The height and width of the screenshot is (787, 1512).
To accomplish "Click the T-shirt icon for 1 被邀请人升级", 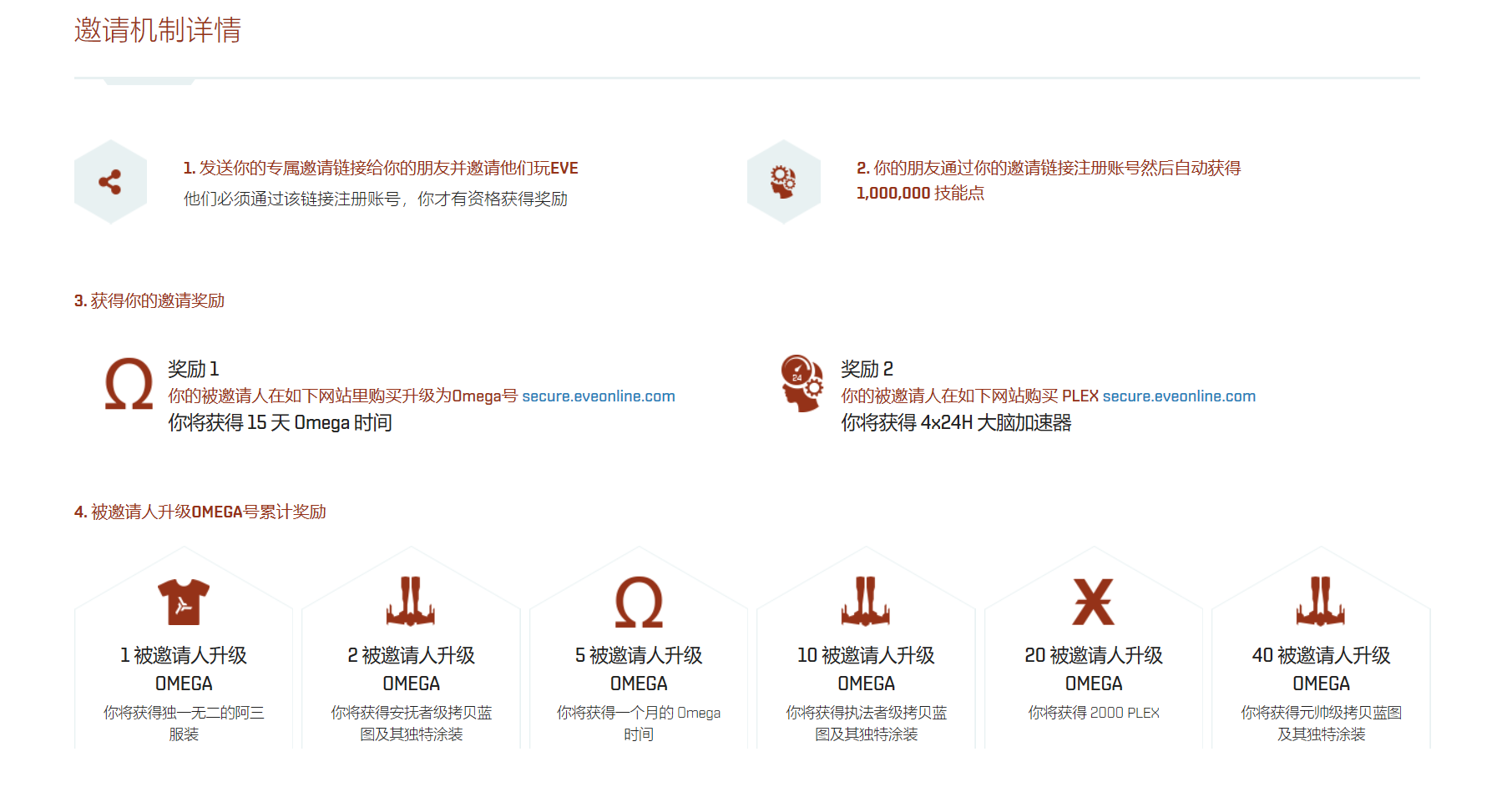I will pos(184,602).
